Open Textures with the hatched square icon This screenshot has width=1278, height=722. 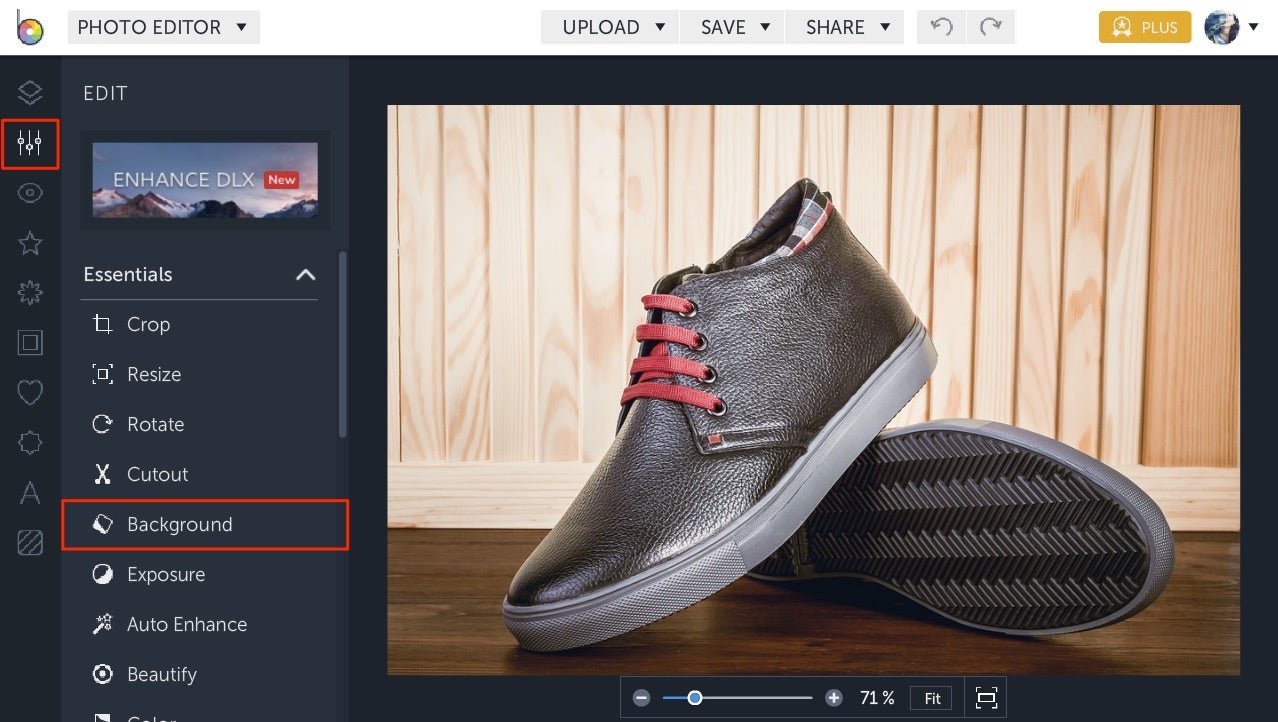click(29, 542)
